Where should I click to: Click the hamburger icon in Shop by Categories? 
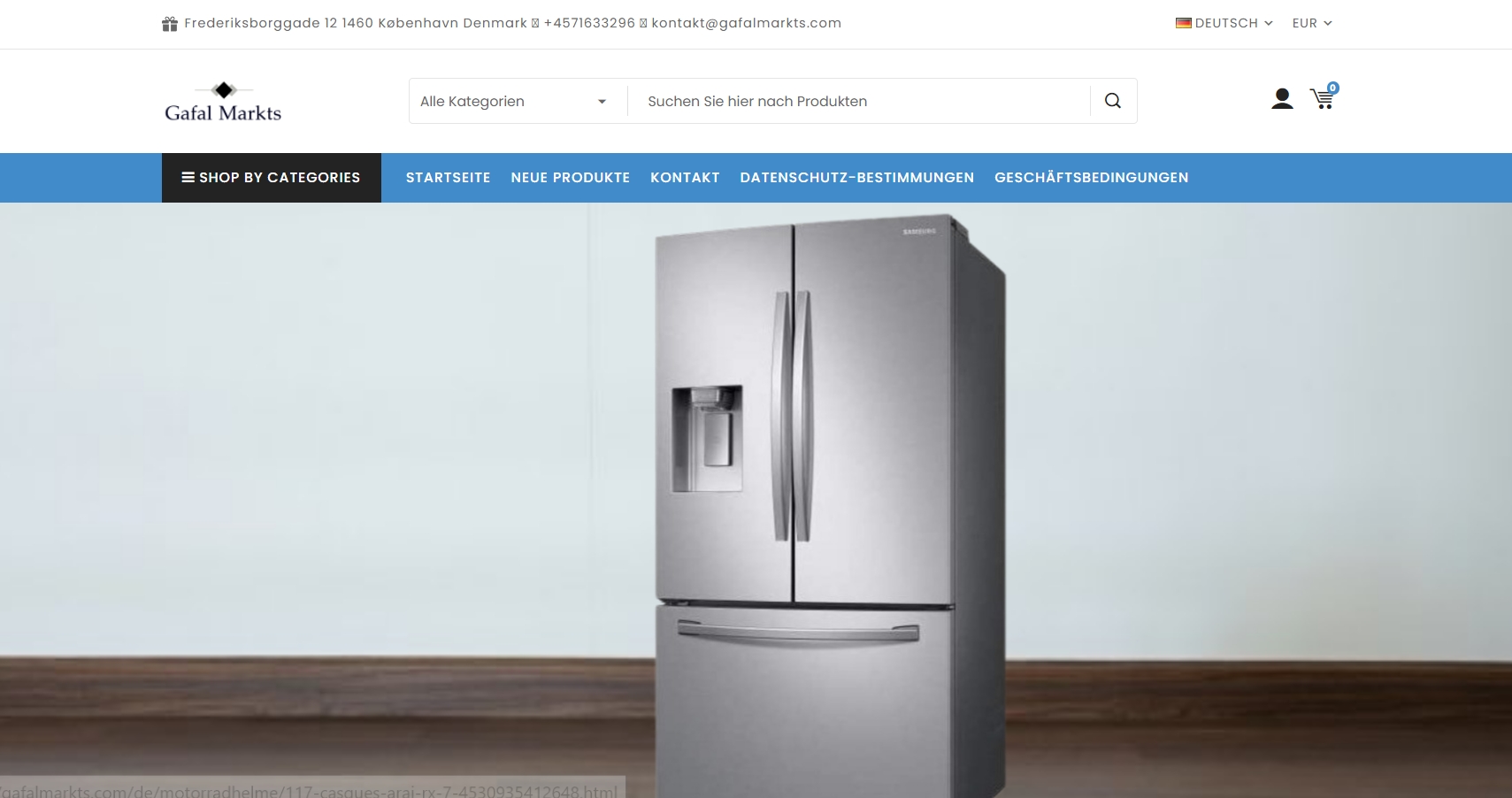188,177
